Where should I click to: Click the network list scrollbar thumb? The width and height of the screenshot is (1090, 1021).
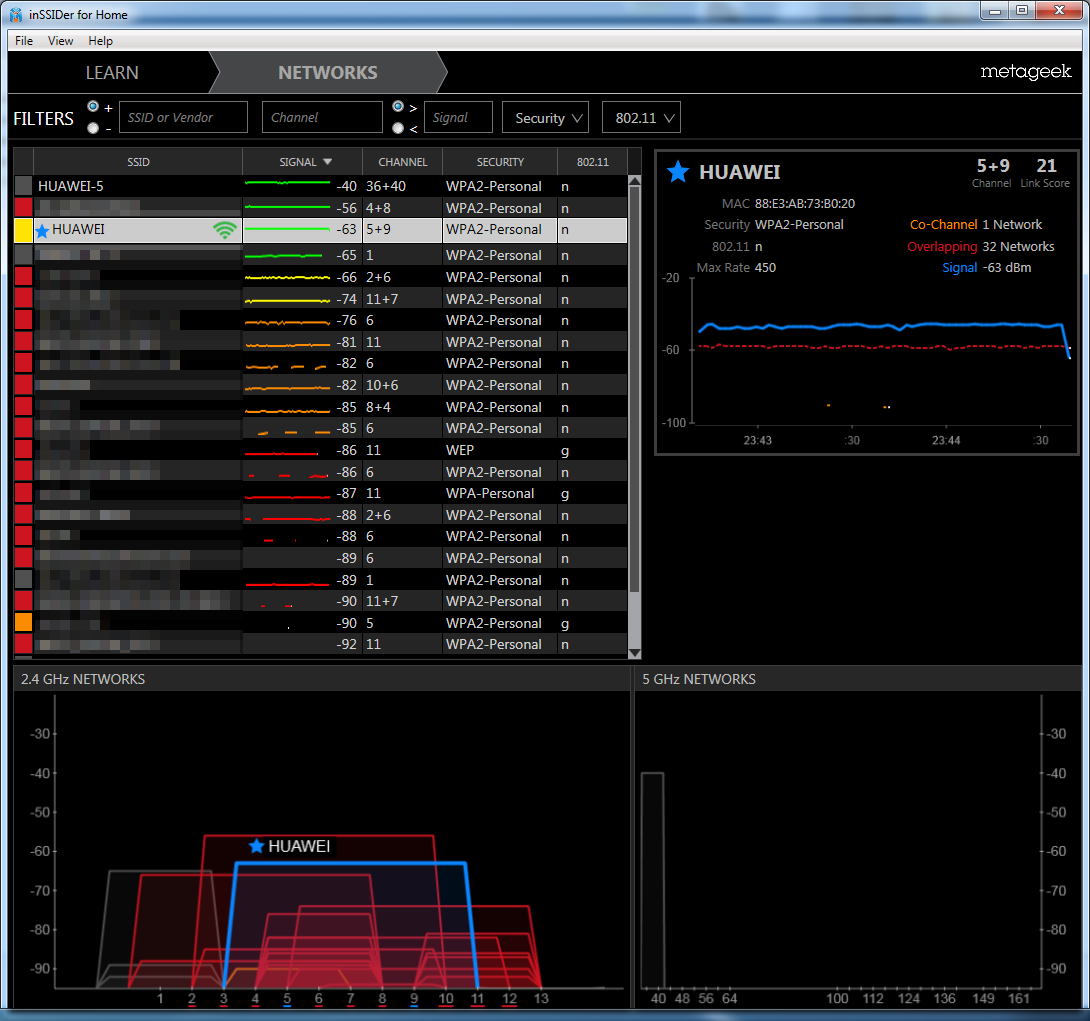point(634,389)
